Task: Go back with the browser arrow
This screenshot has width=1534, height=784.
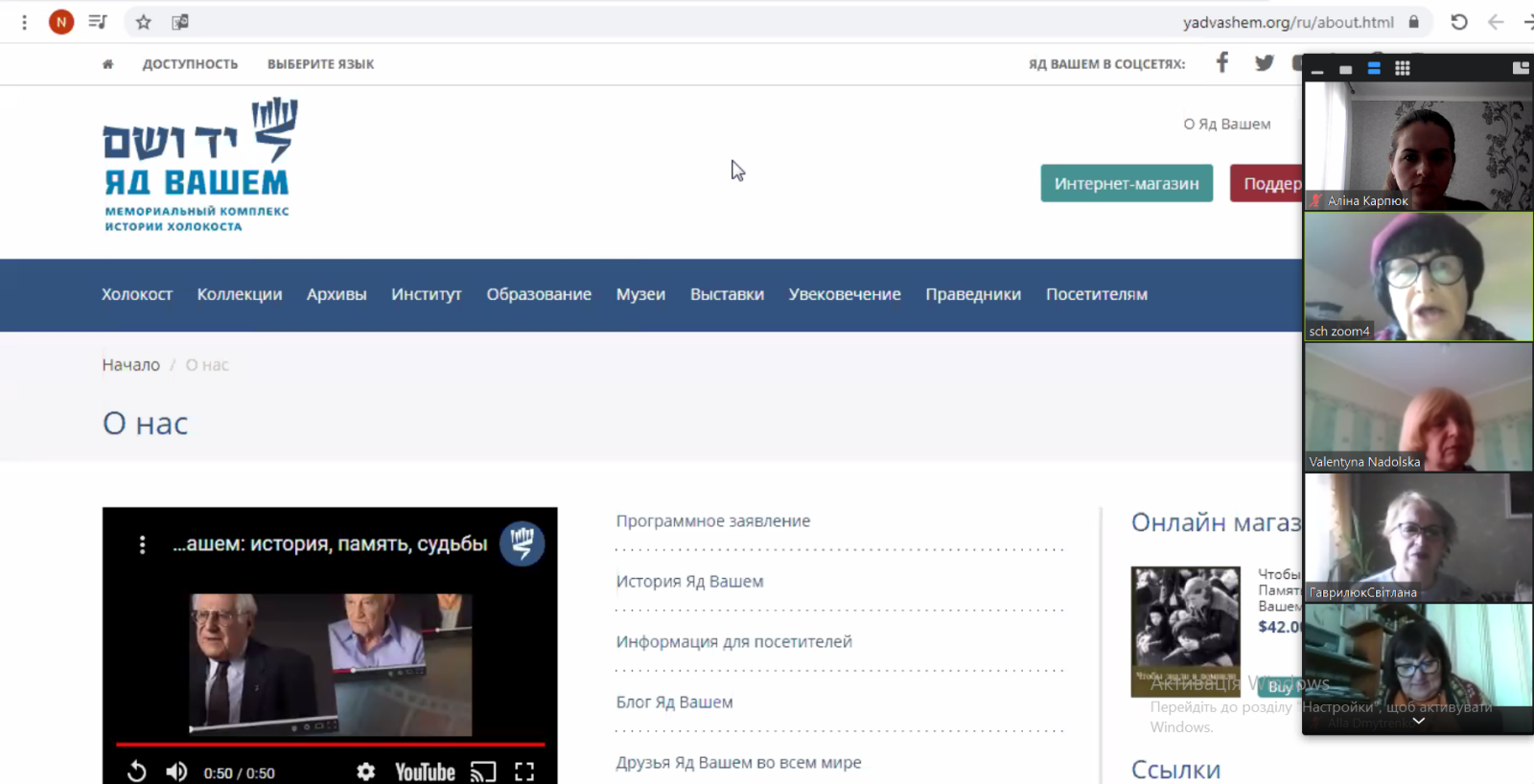Action: click(1496, 22)
